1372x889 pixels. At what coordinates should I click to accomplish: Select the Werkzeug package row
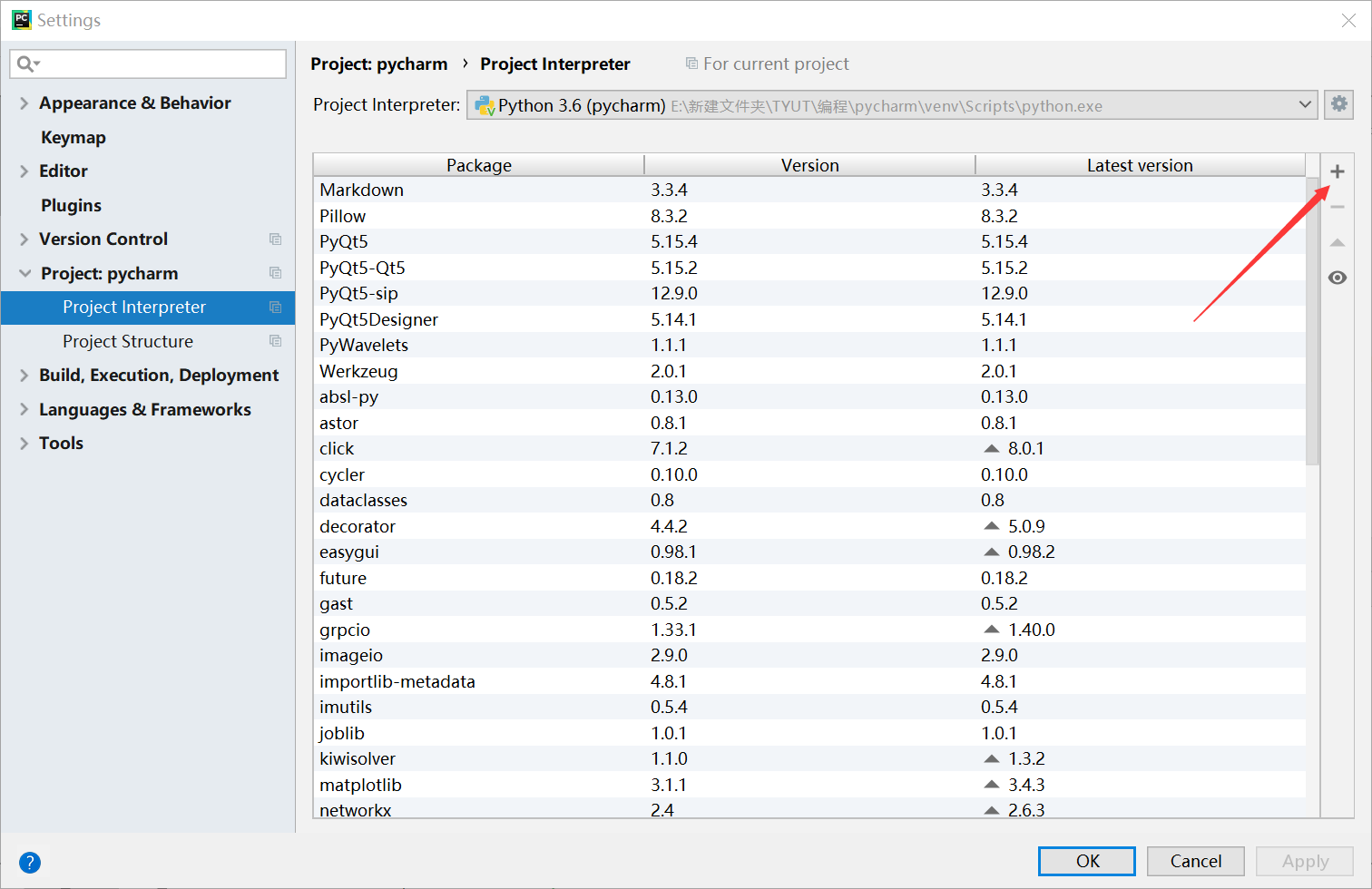(809, 371)
